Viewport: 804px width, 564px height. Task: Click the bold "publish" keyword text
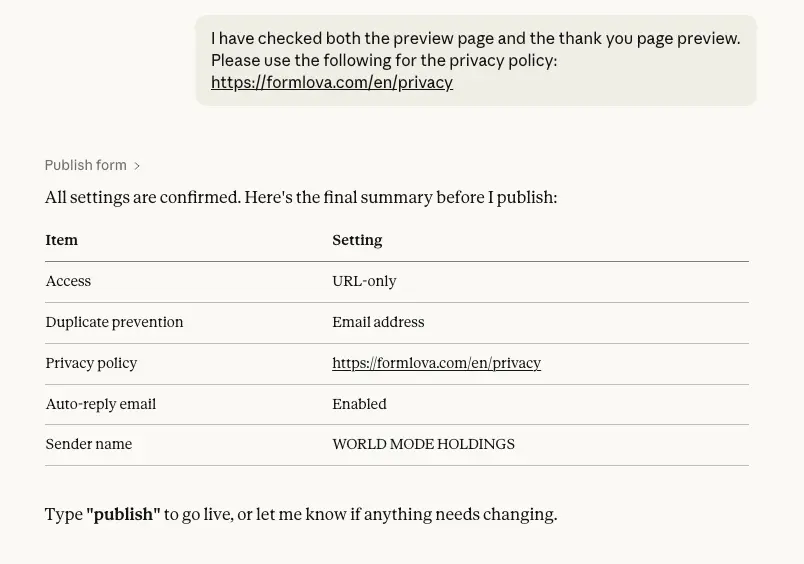click(123, 514)
